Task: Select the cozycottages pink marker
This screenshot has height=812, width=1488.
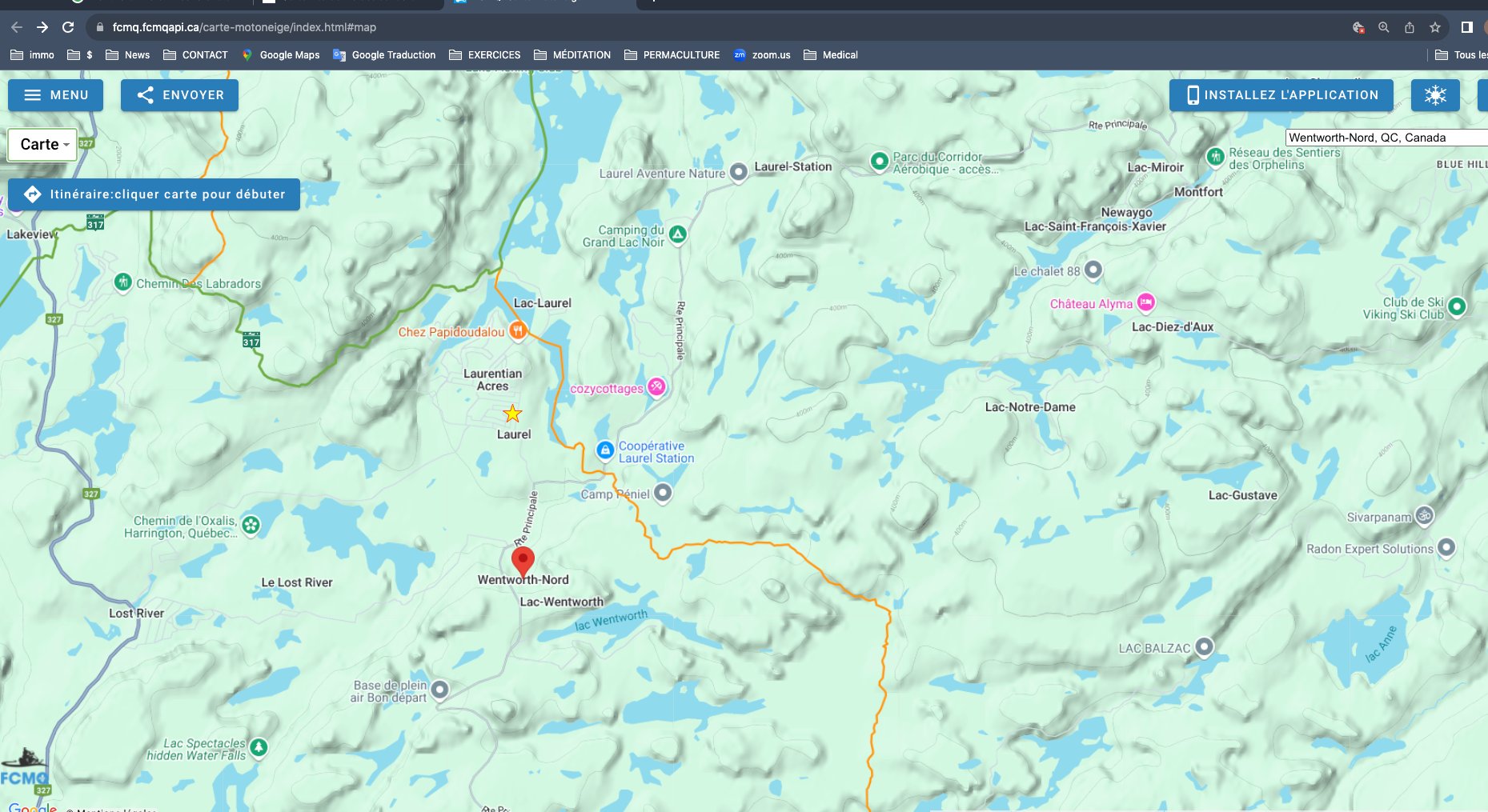Action: pyautogui.click(x=656, y=387)
